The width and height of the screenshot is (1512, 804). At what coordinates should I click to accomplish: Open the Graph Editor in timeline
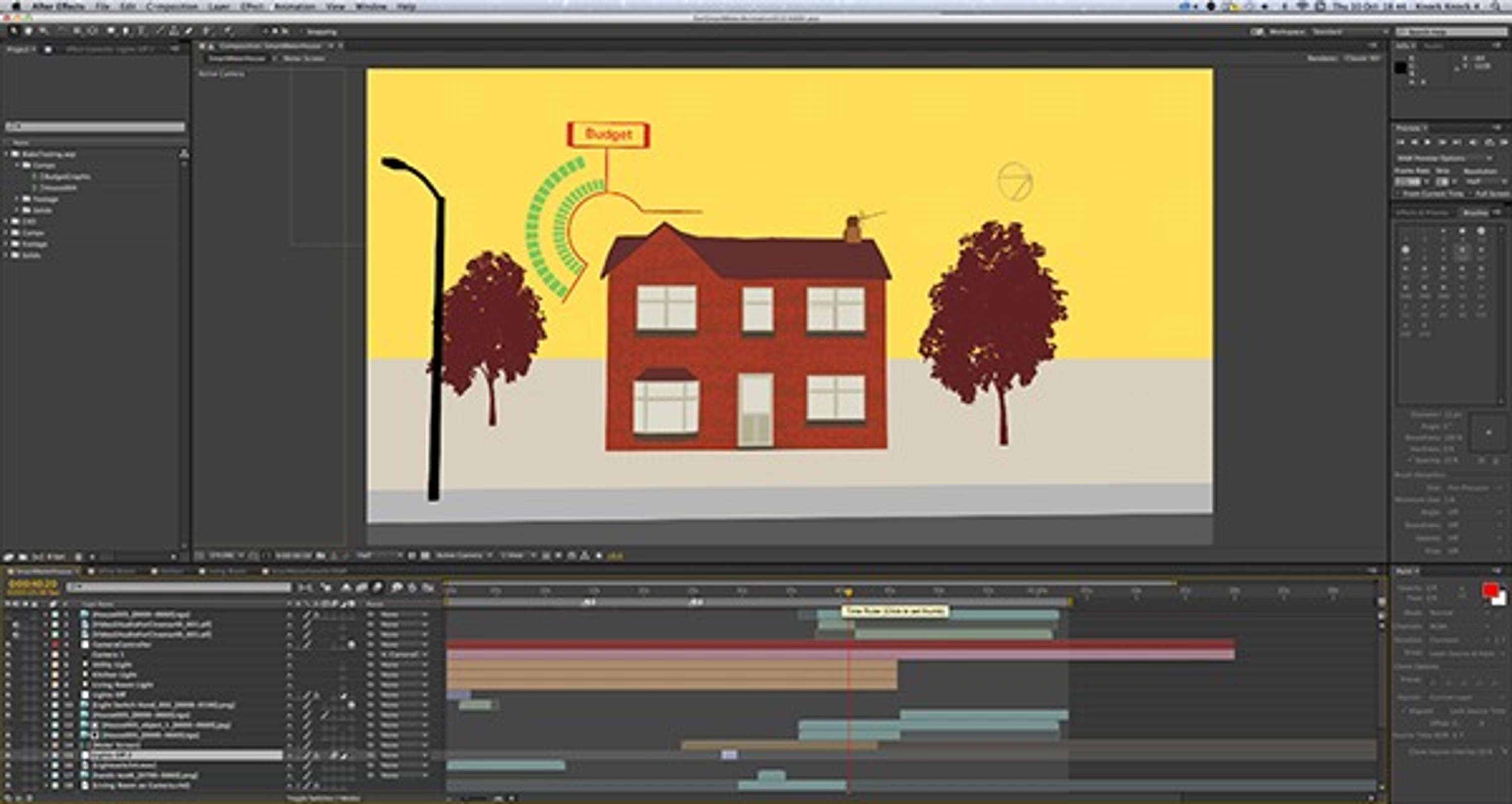(428, 587)
